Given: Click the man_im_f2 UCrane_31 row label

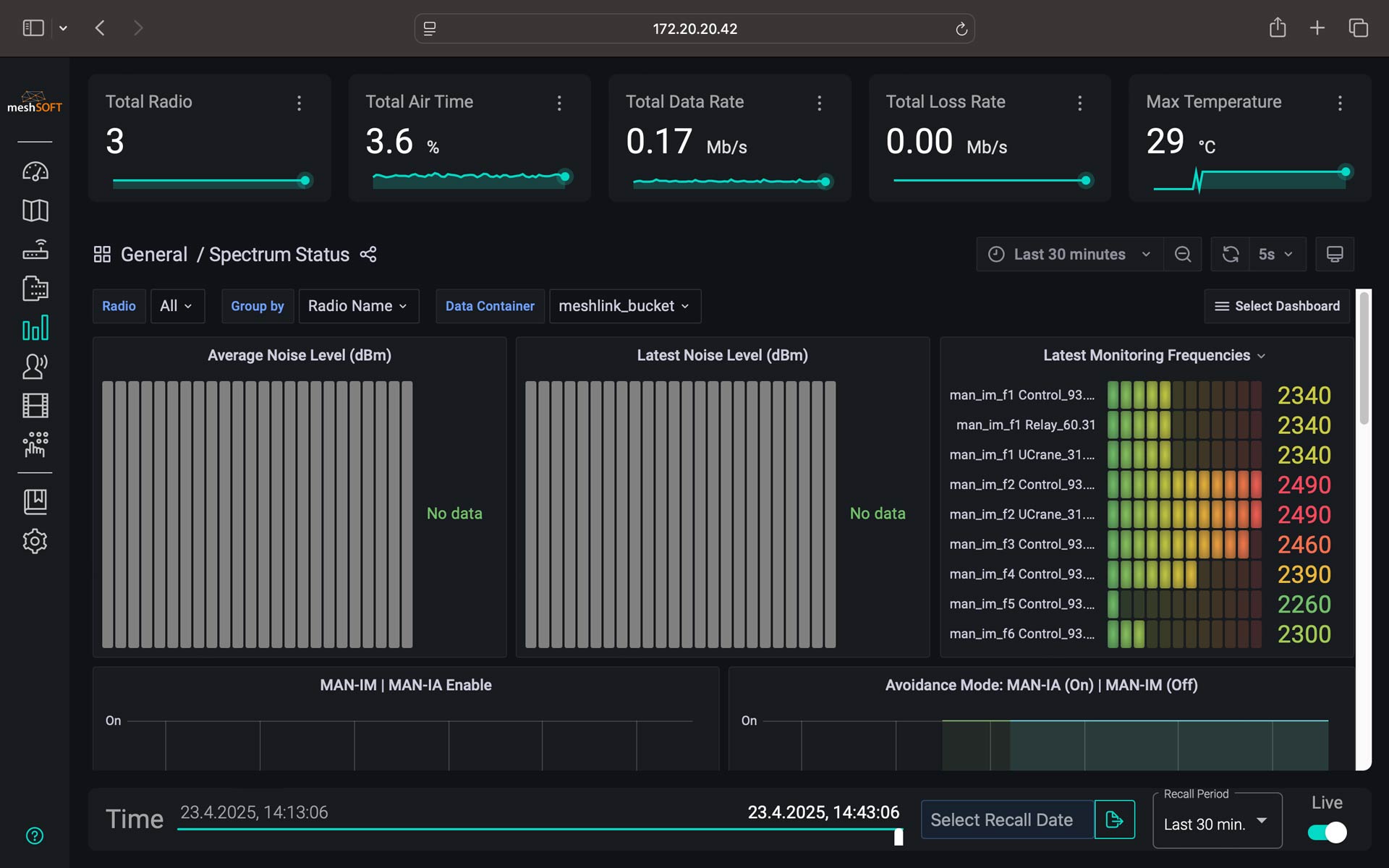Looking at the screenshot, I should [1022, 514].
